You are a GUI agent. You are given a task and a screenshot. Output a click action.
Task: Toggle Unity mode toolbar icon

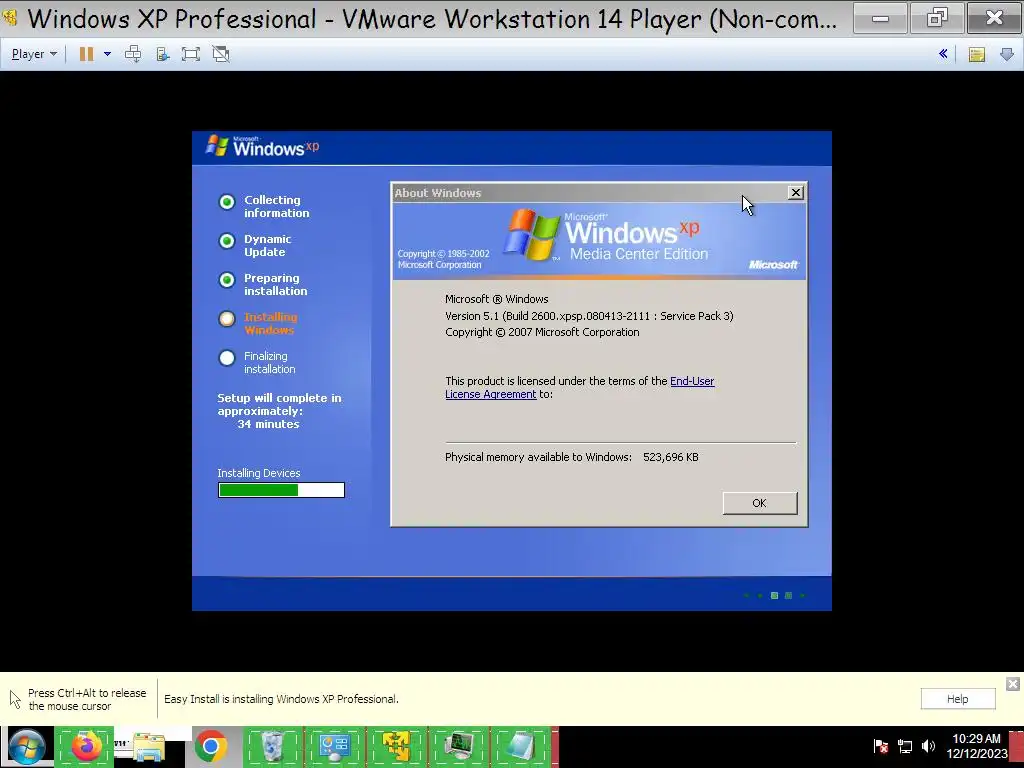(221, 54)
